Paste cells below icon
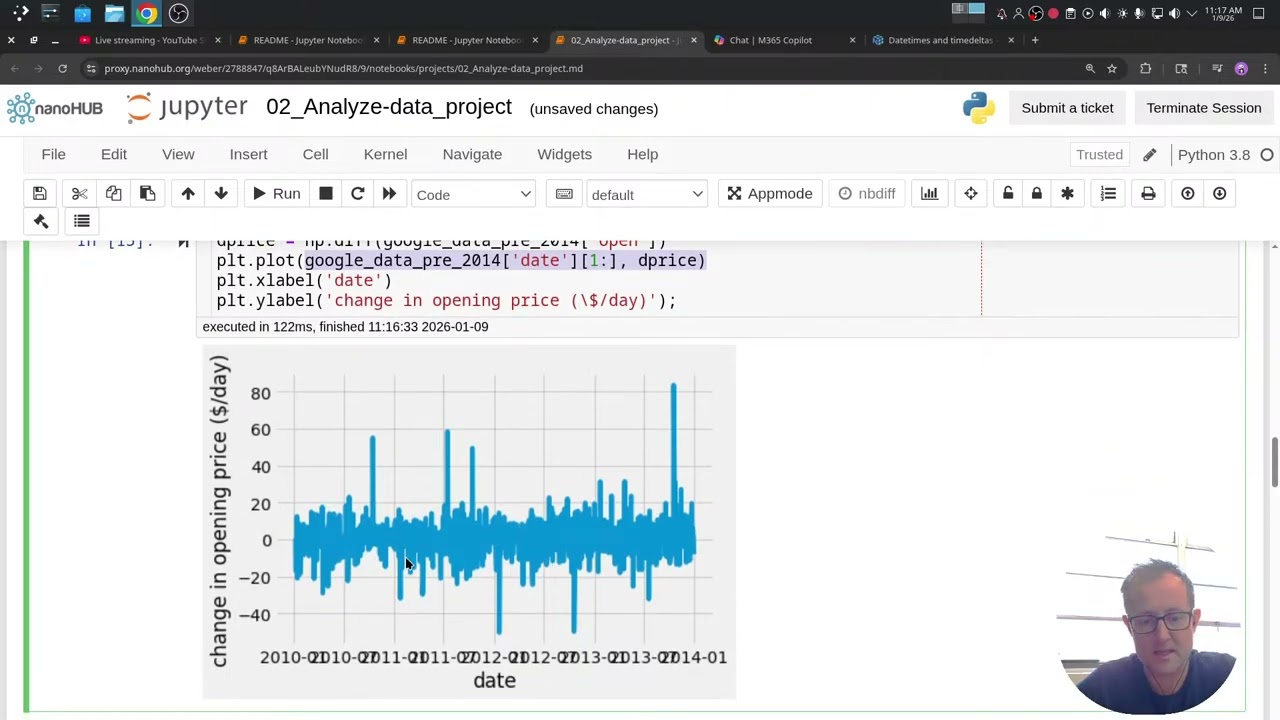This screenshot has width=1280, height=720. tap(147, 194)
